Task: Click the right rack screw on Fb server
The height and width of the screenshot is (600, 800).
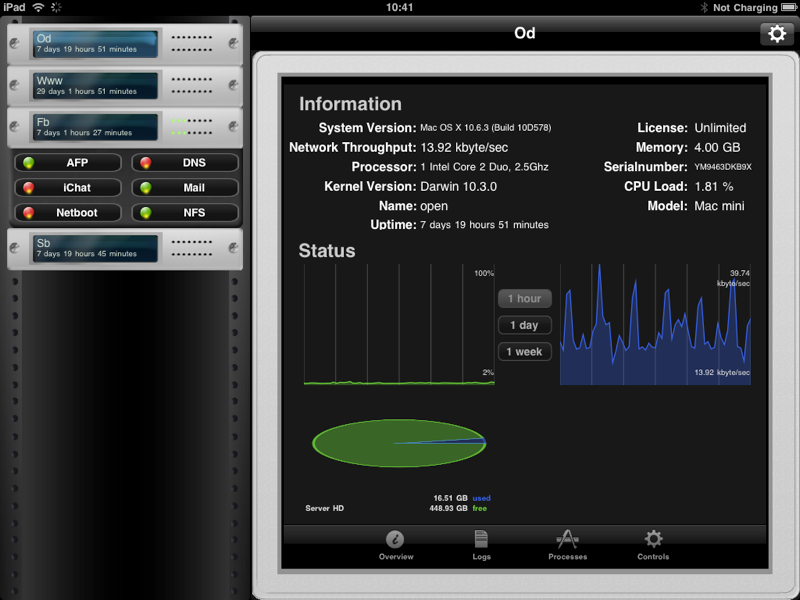Action: click(x=234, y=127)
